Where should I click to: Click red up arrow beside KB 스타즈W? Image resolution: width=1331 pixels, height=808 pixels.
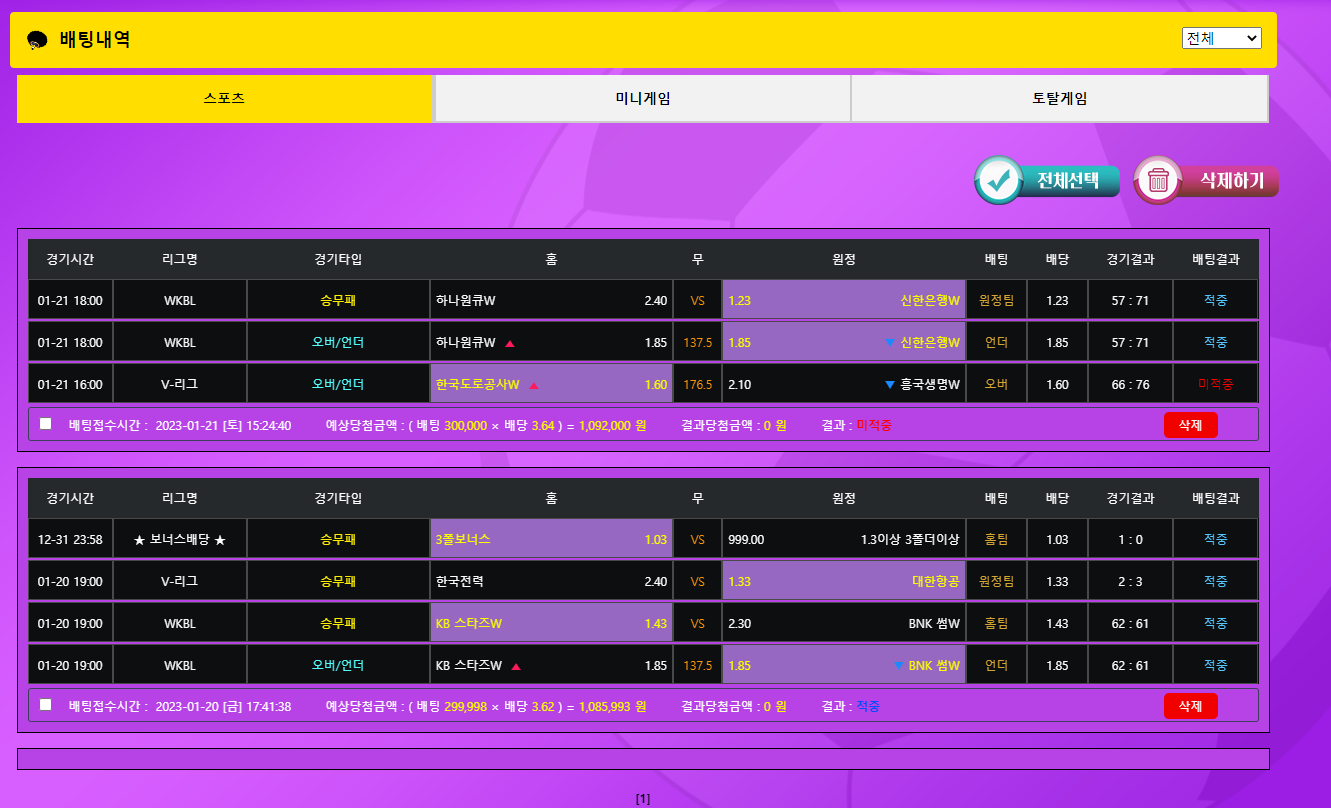[516, 666]
